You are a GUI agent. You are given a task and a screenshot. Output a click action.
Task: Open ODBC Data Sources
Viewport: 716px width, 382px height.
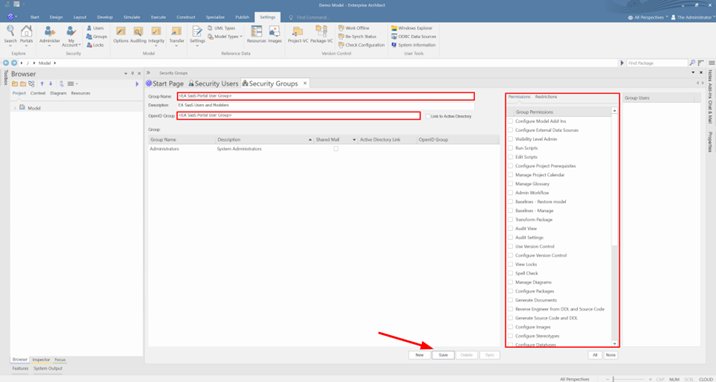pyautogui.click(x=414, y=37)
